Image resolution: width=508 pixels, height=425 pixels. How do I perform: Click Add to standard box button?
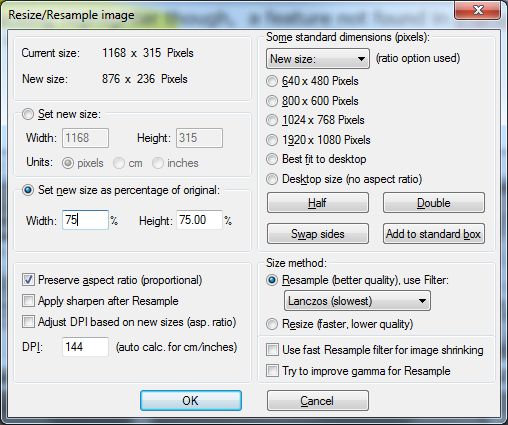coord(434,234)
